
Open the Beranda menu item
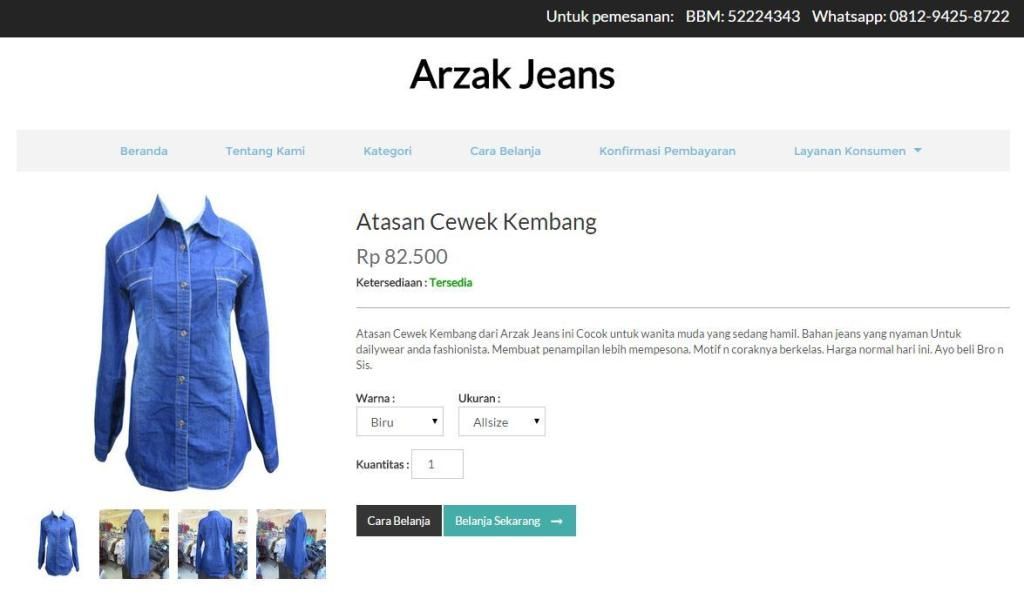coord(144,151)
